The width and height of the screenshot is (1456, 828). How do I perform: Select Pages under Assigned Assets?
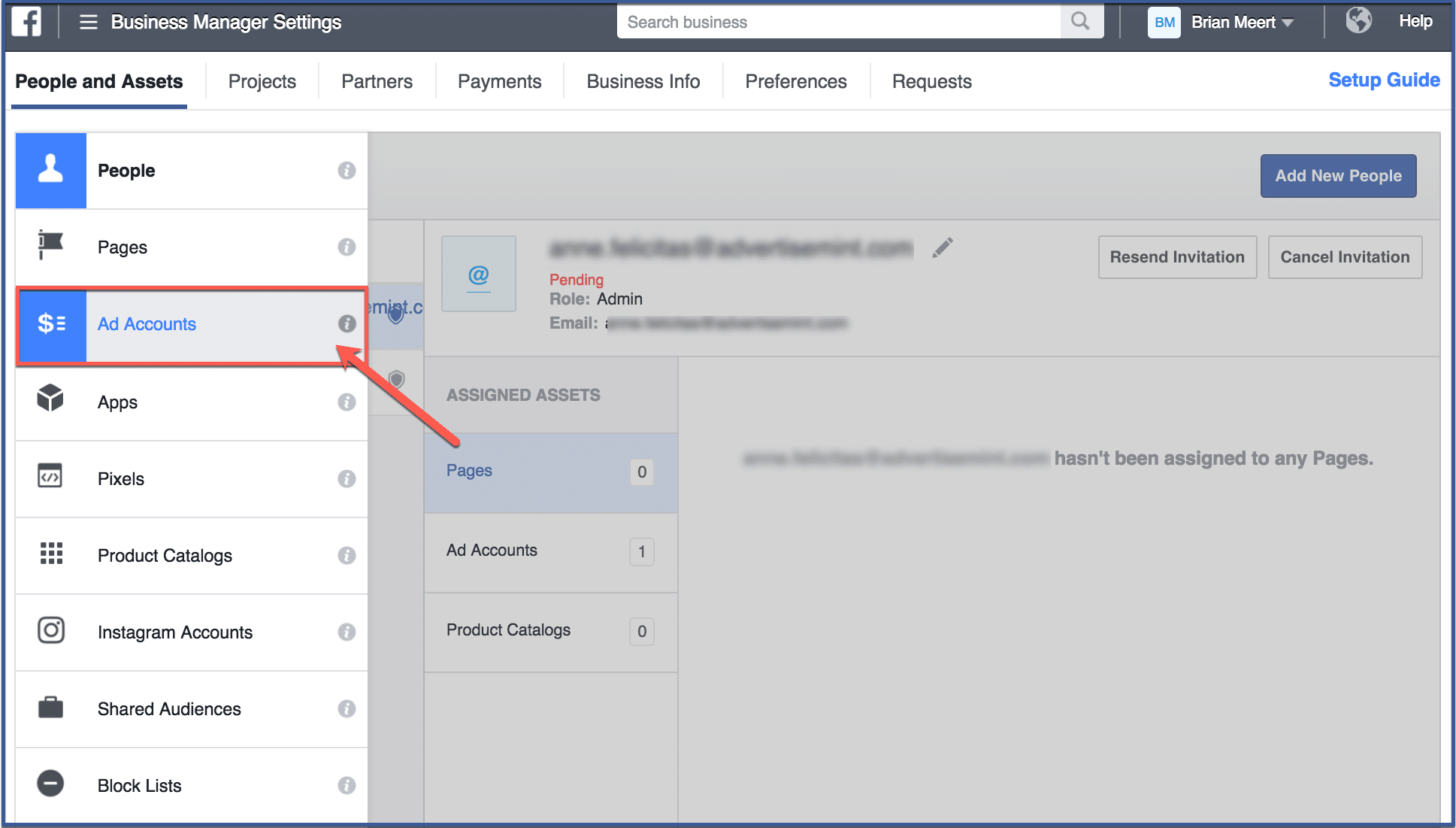[x=551, y=472]
